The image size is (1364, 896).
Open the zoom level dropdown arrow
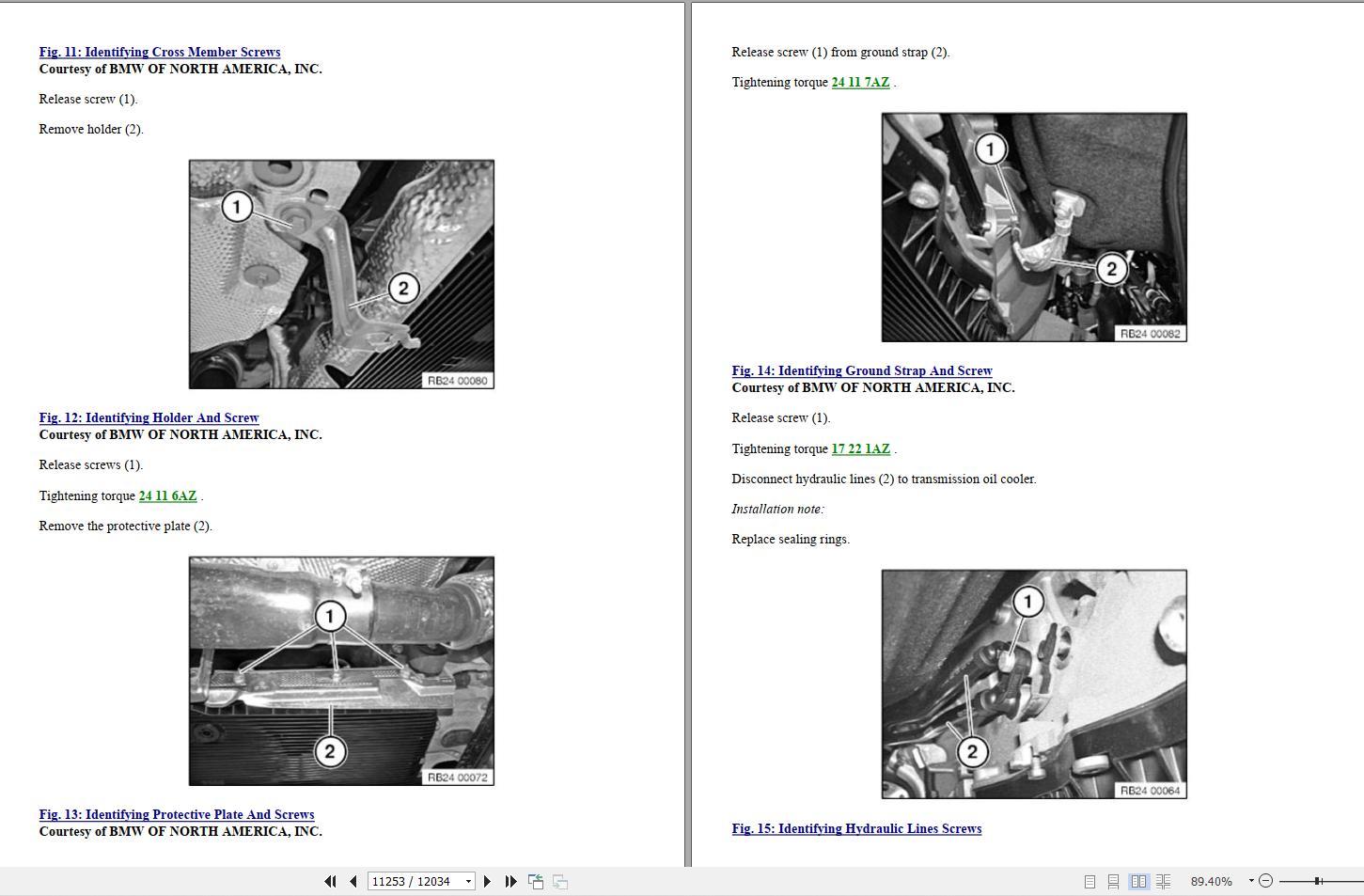[x=1251, y=881]
